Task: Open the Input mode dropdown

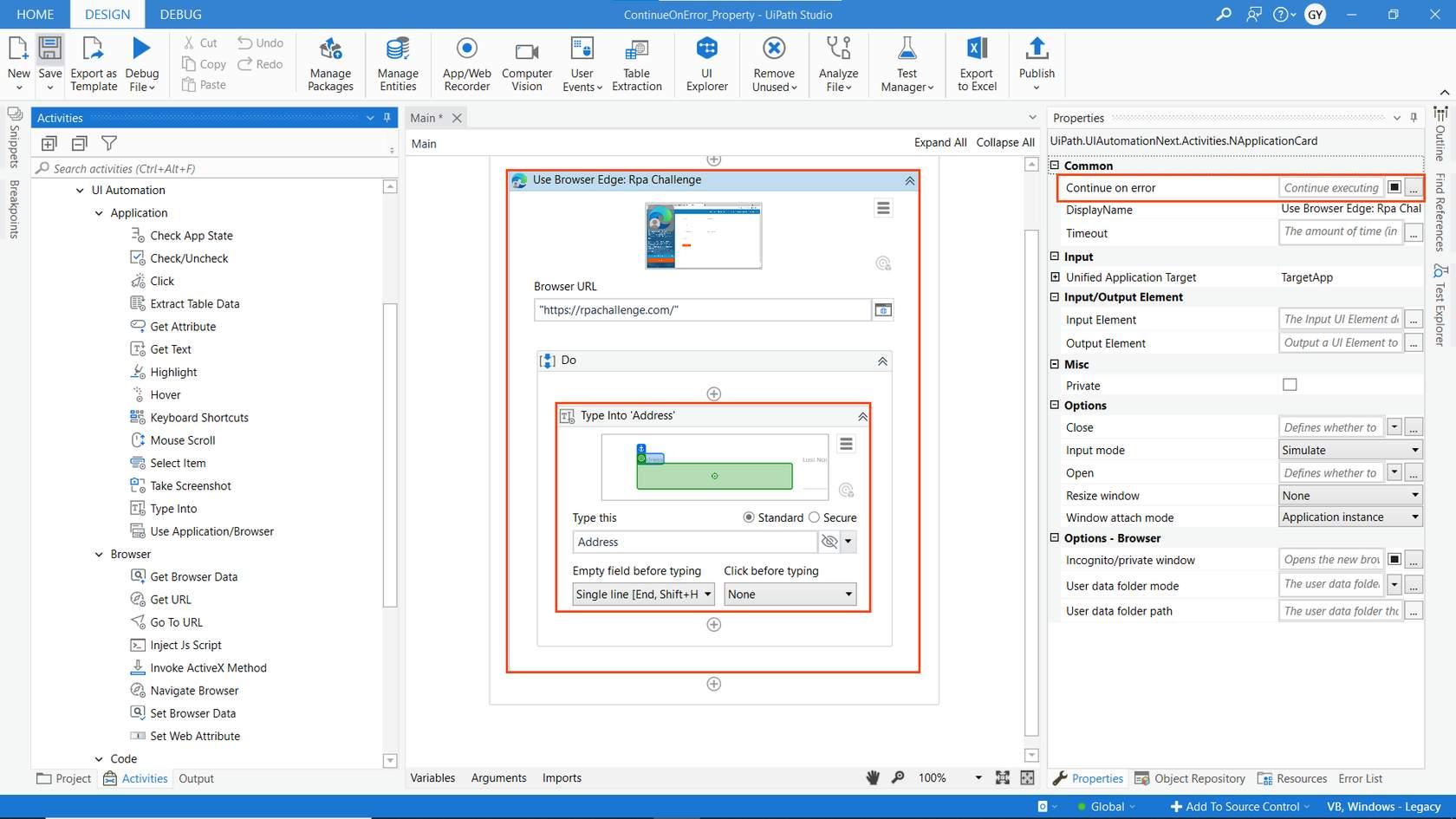Action: coord(1413,450)
